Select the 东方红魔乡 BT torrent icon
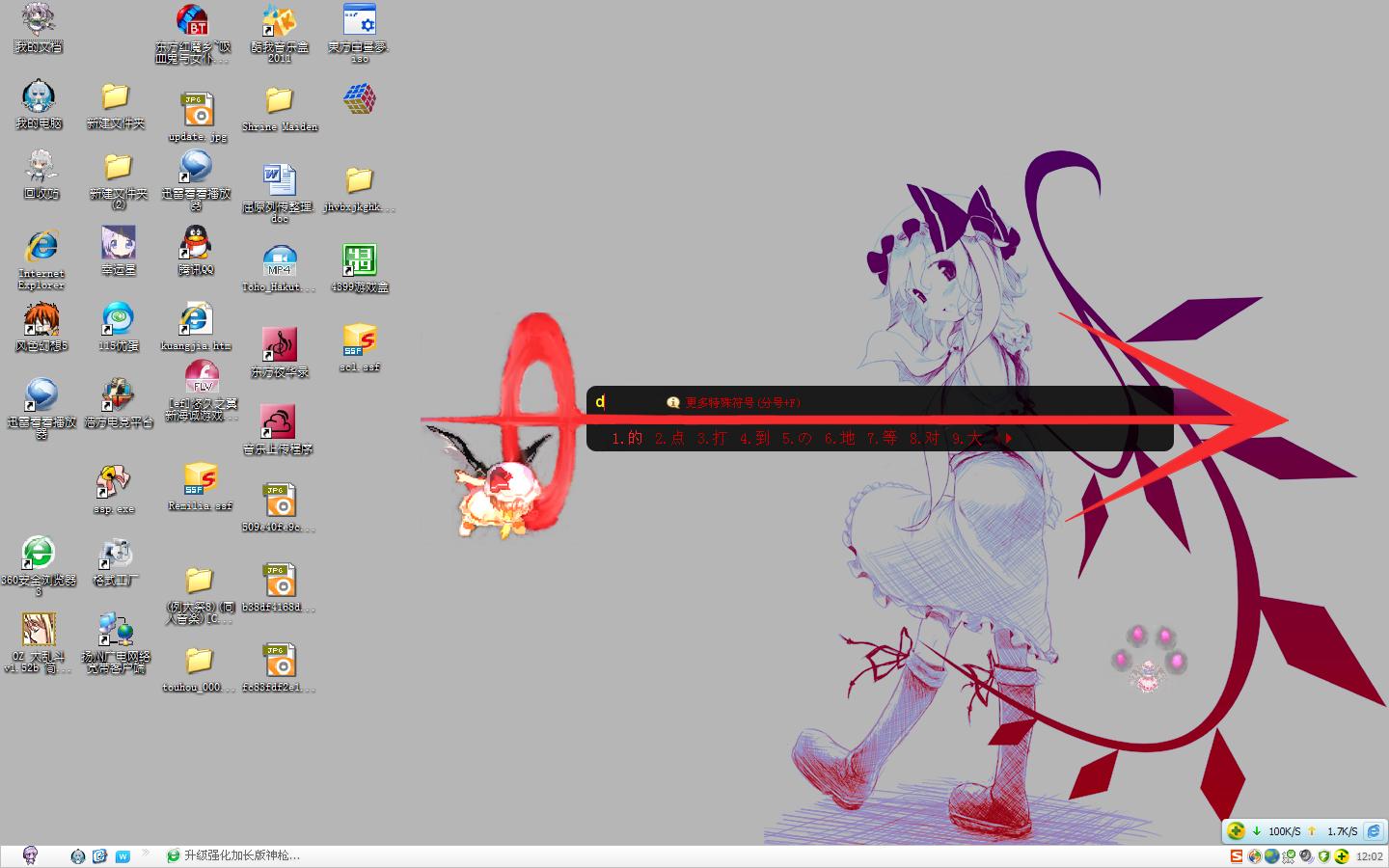This screenshot has height=868, width=1389. tap(193, 34)
